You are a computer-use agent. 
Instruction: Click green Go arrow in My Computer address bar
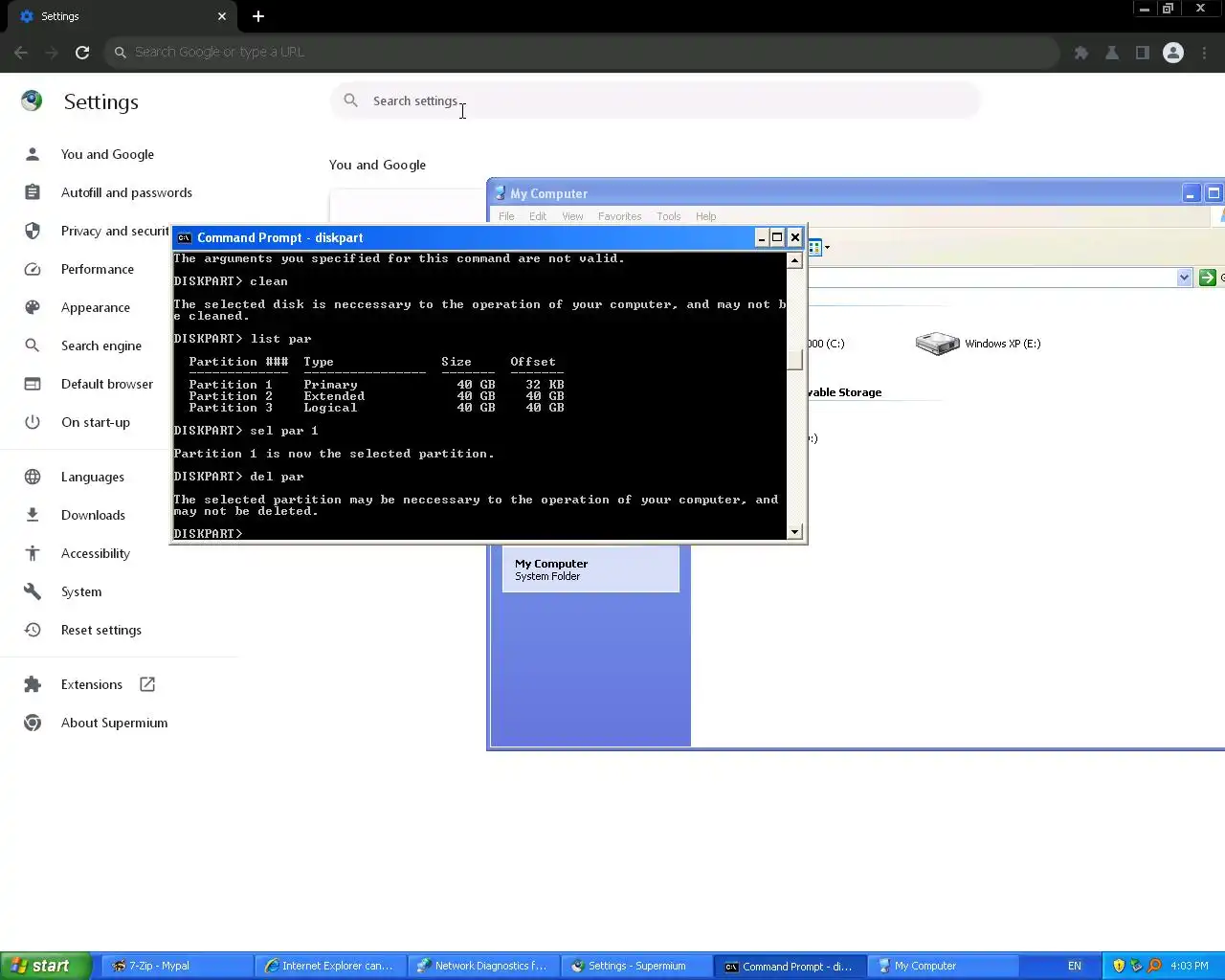click(1208, 278)
